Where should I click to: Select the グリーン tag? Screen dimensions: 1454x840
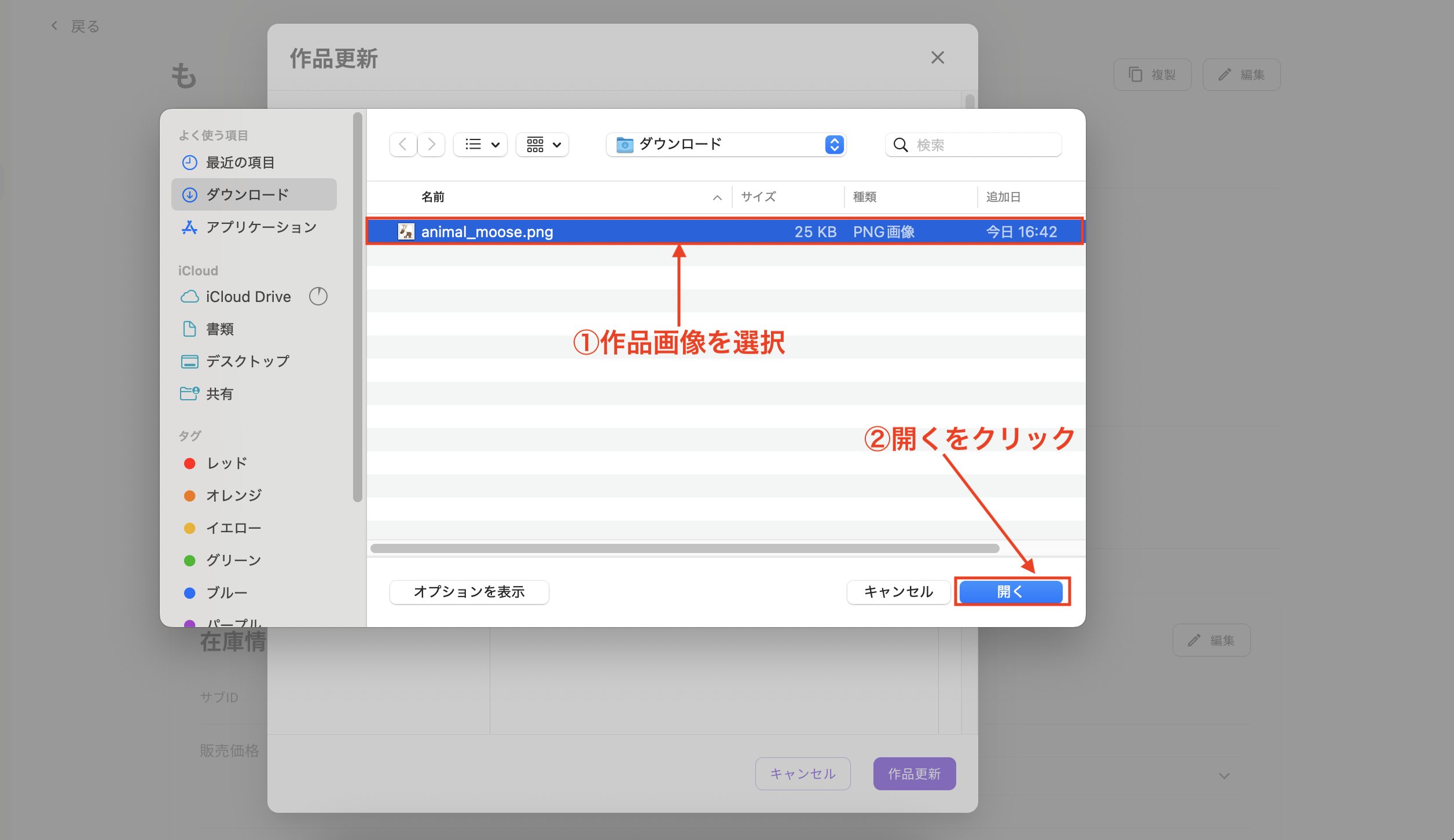tap(233, 559)
